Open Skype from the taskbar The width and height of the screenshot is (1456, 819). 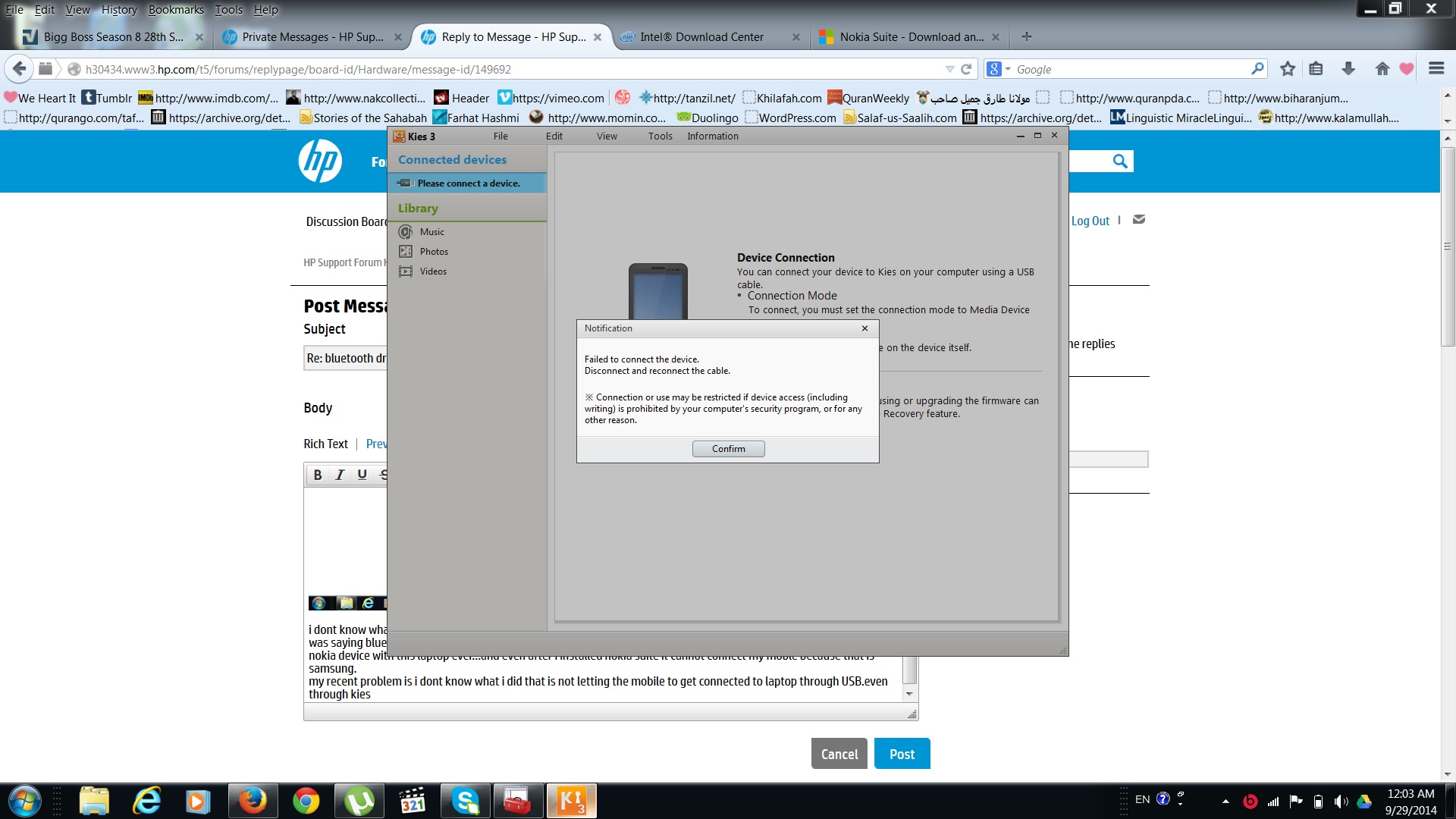tap(465, 801)
